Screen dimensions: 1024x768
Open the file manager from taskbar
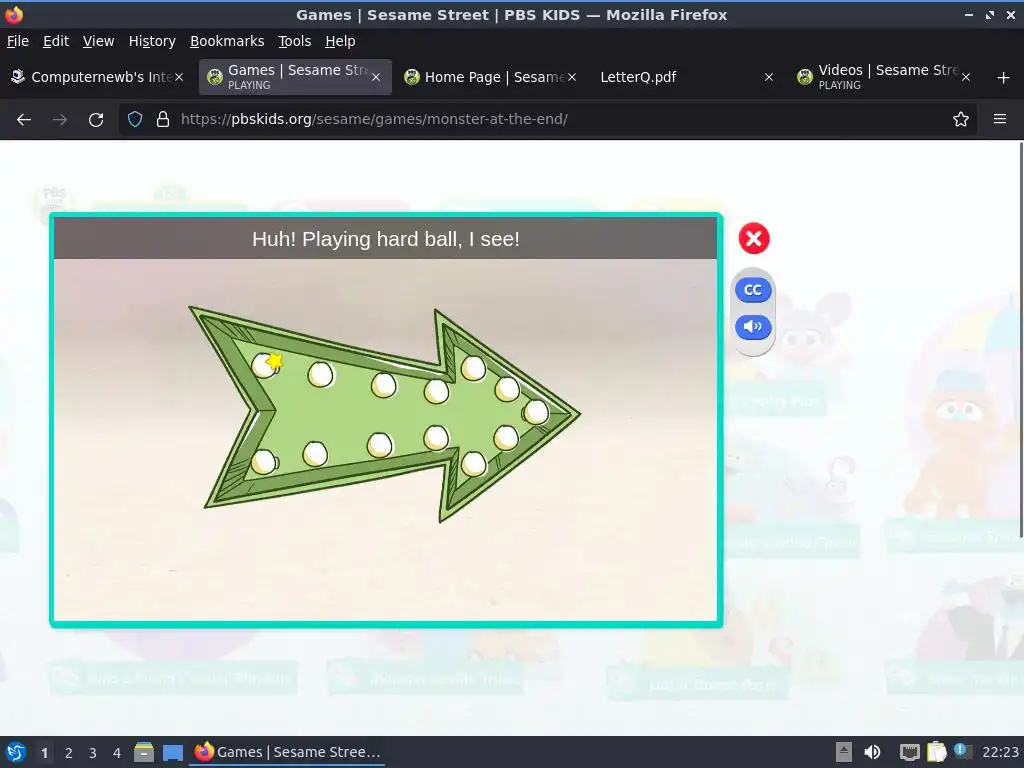(144, 752)
